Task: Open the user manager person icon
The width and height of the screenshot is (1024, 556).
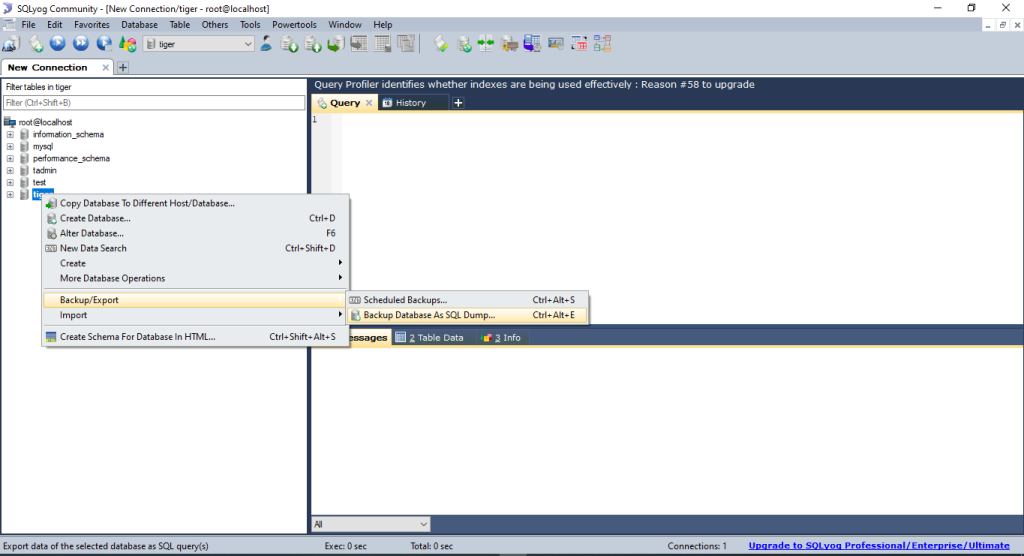Action: pos(266,44)
